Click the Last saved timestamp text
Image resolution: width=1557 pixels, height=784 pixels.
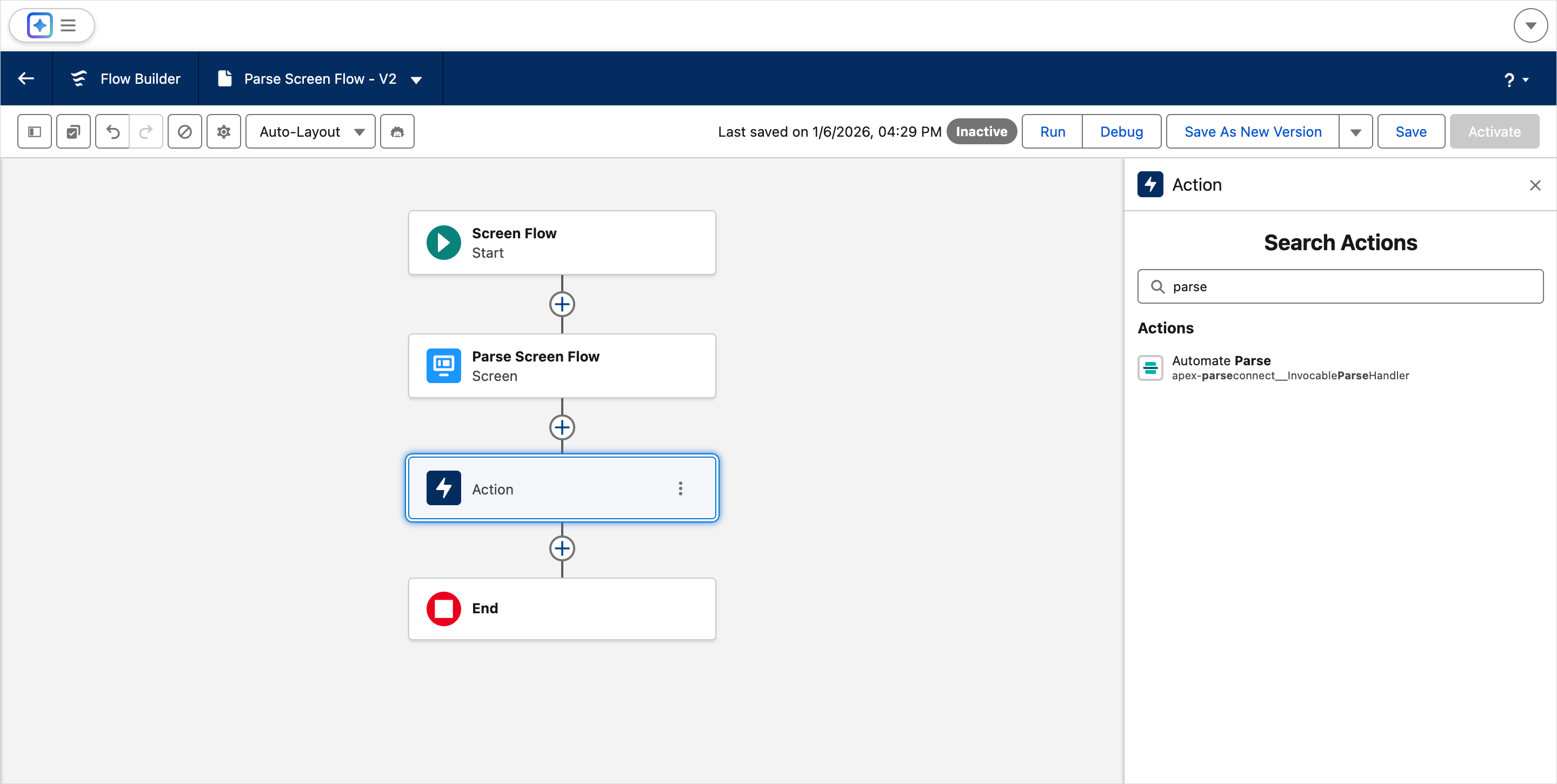[829, 132]
